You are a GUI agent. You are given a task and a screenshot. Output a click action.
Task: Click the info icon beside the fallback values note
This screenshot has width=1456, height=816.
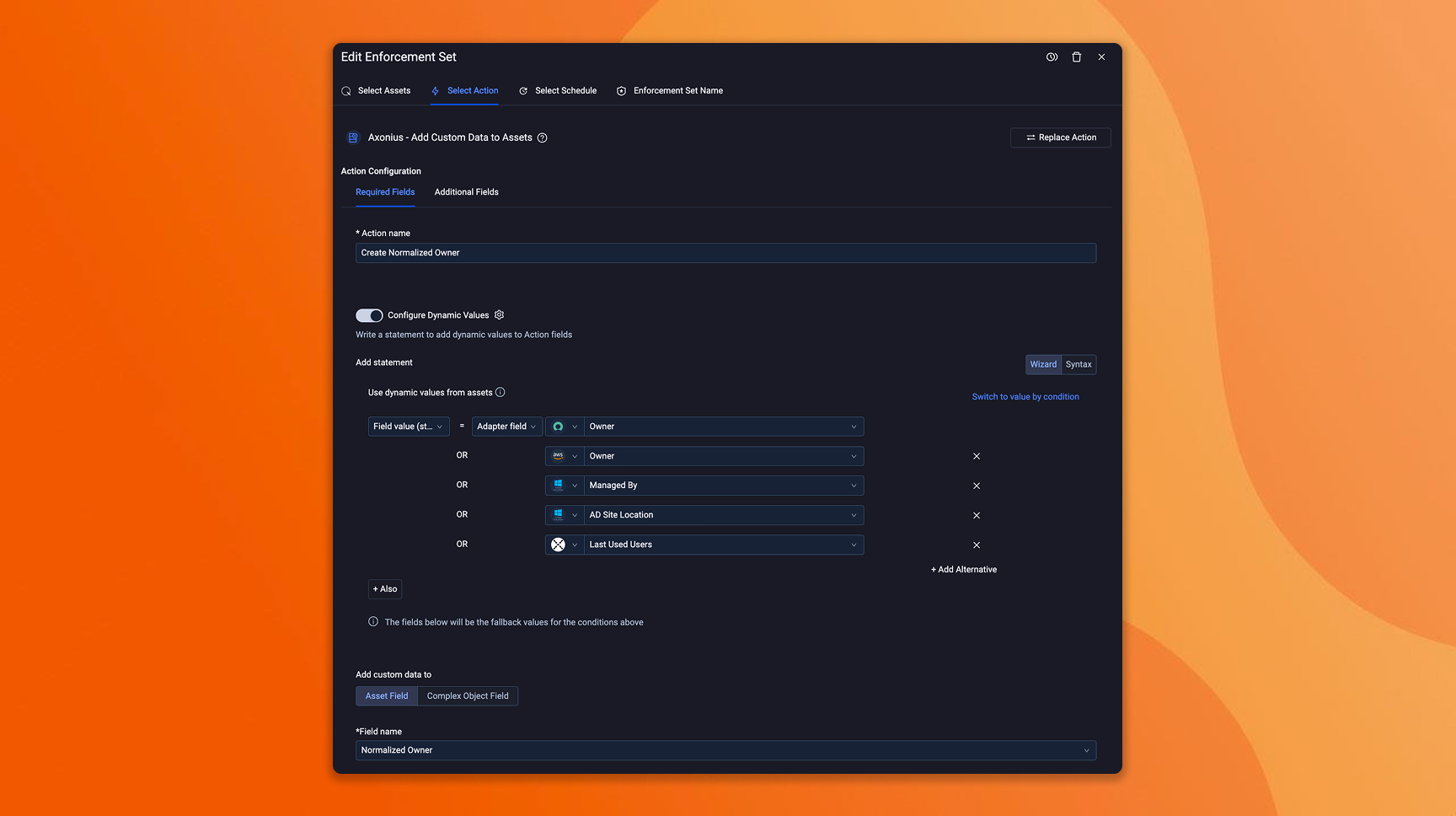coord(373,622)
